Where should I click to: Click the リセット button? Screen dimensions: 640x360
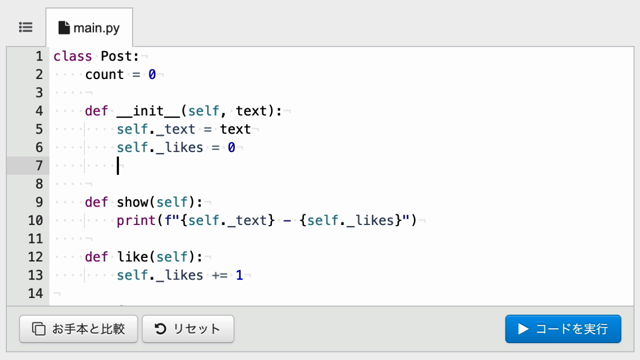[x=188, y=329]
